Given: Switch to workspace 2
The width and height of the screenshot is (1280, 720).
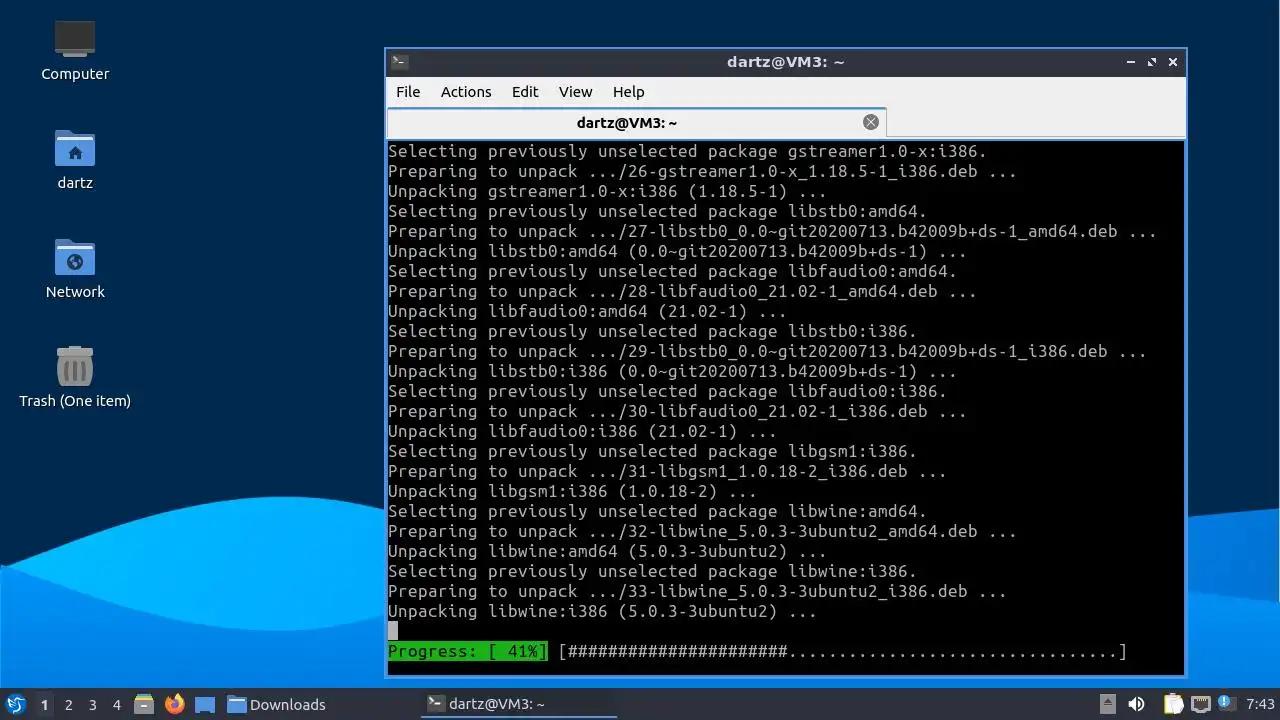Looking at the screenshot, I should (68, 704).
